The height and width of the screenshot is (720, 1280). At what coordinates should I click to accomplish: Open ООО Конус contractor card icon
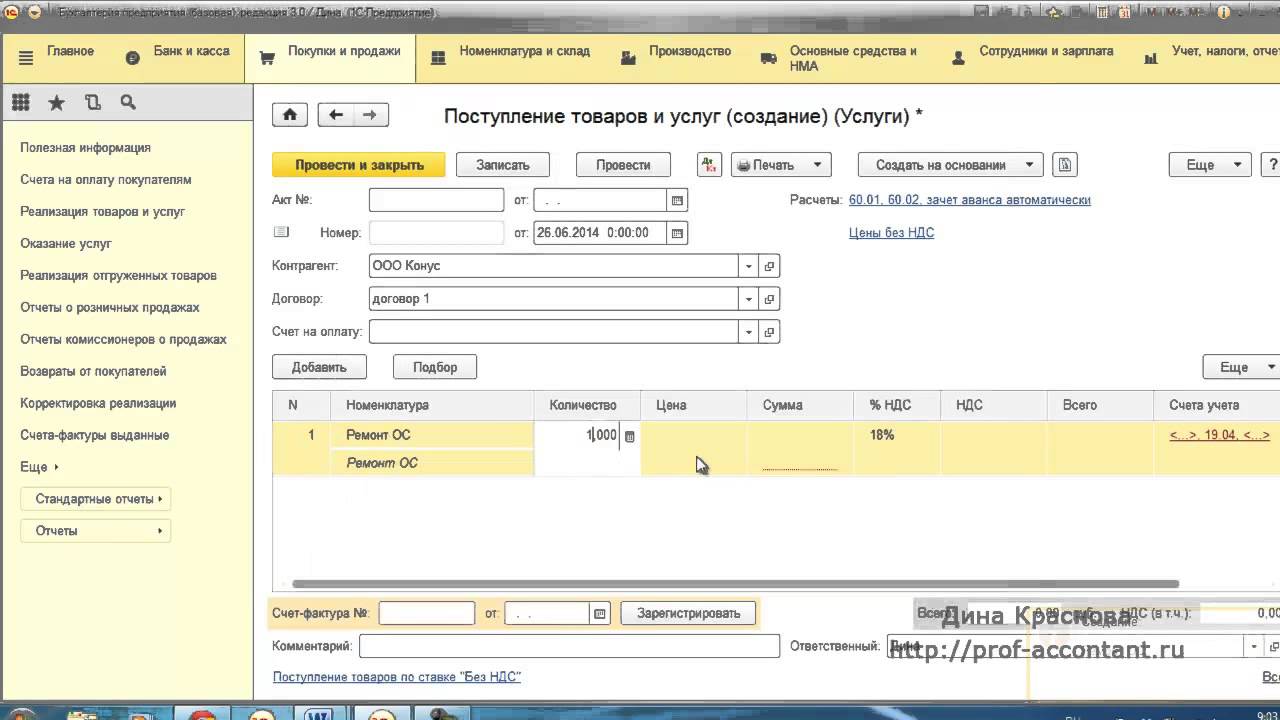click(769, 266)
